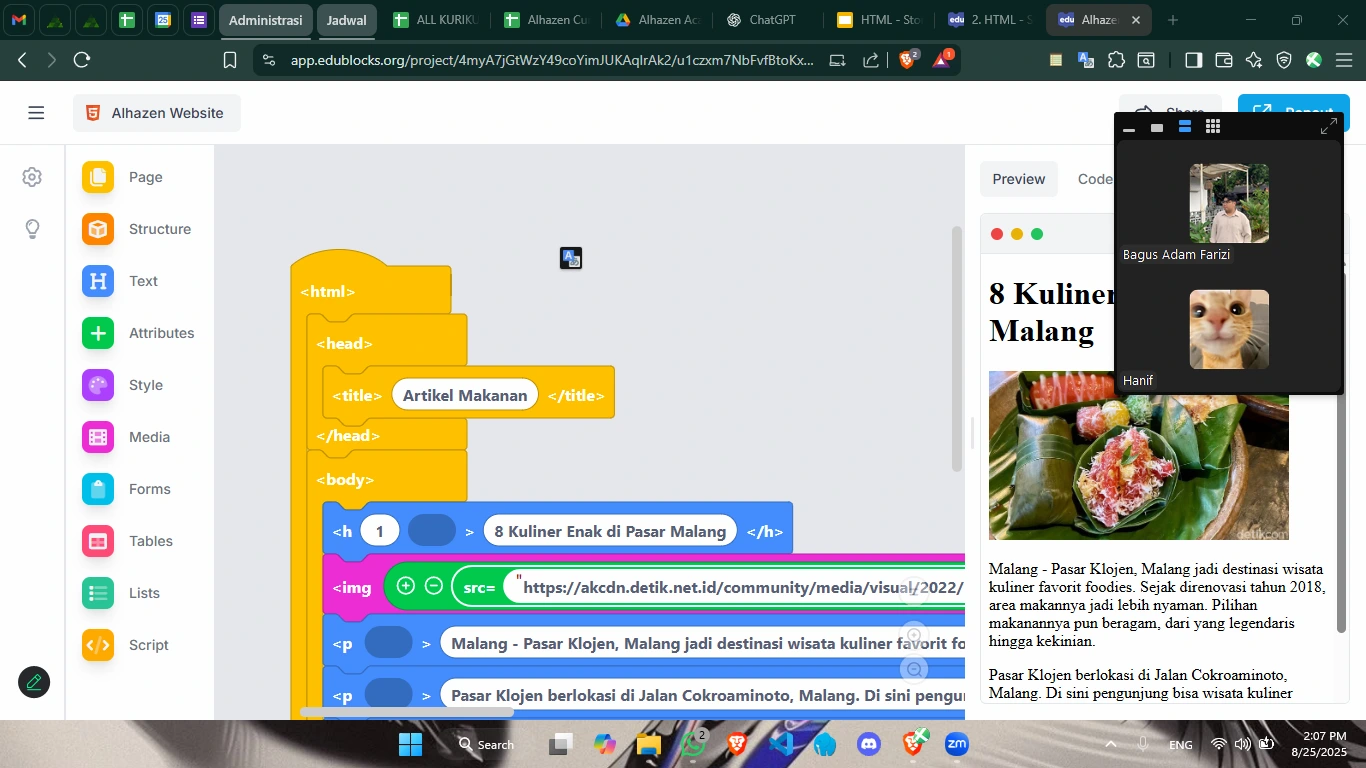Open the Media category in the blocks sidebar
1366x768 pixels.
(146, 437)
